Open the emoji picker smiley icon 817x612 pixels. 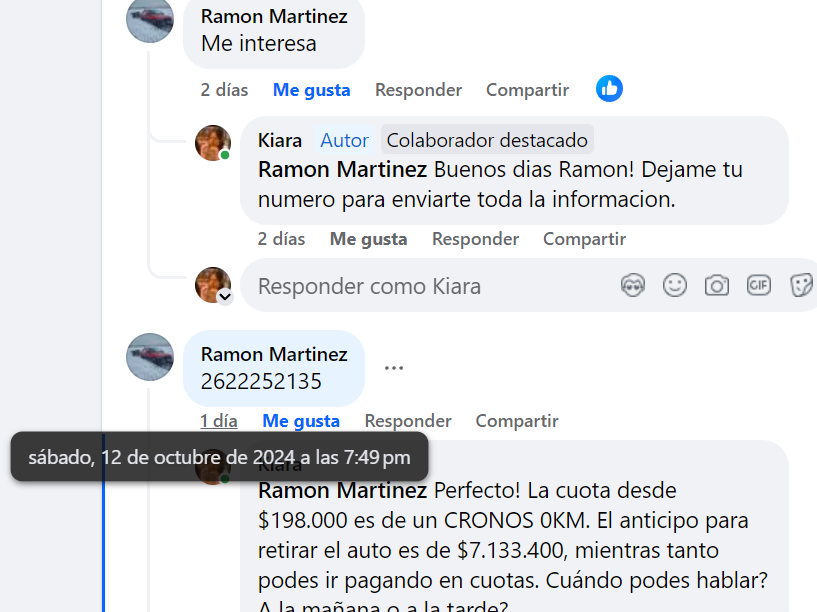675,285
